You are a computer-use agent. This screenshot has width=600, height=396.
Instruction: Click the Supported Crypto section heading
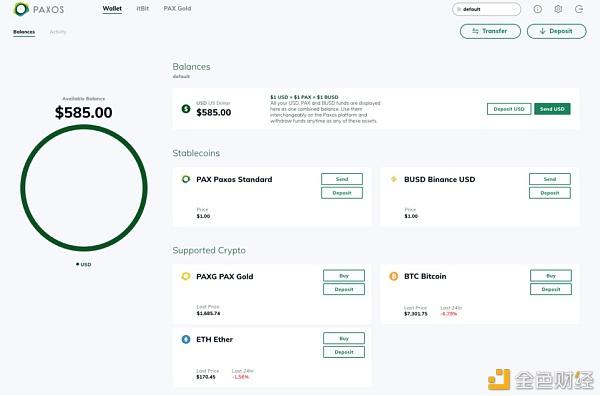click(x=209, y=250)
